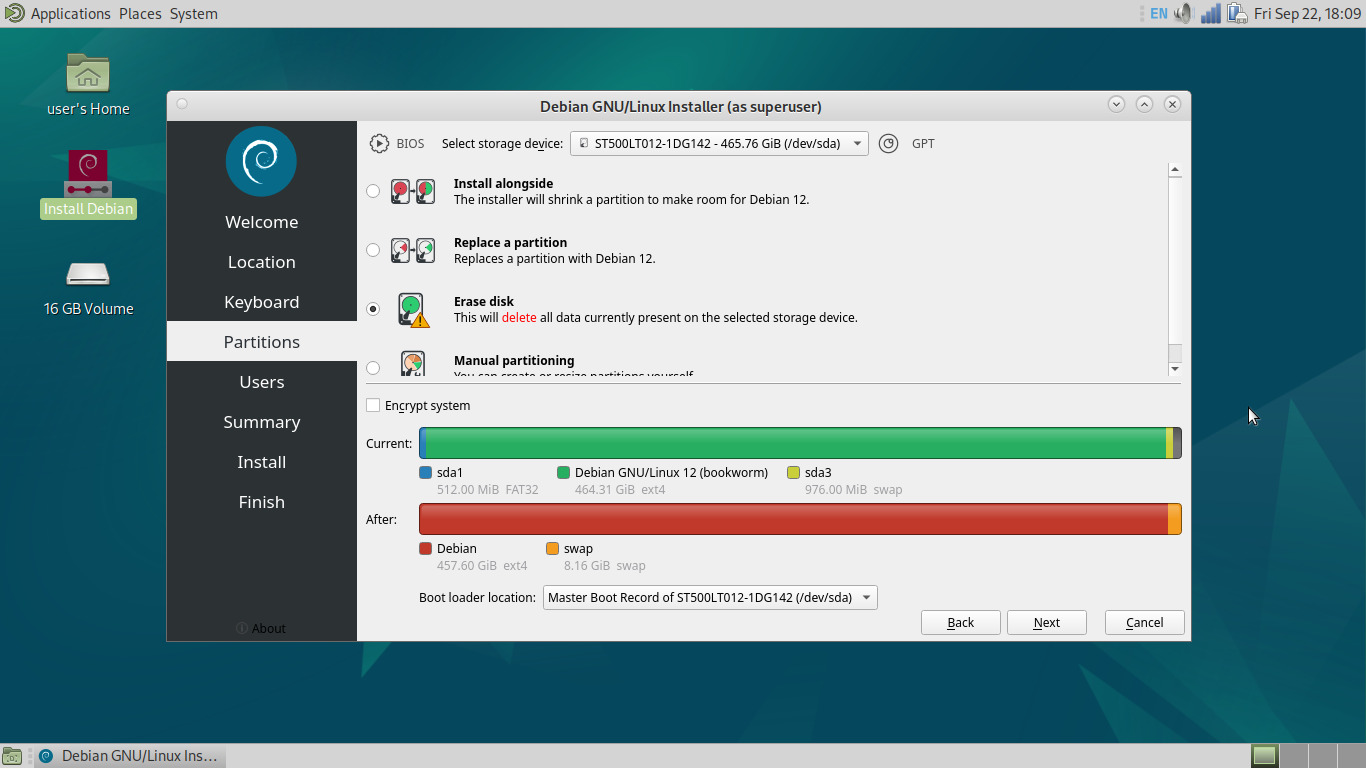Click the GPT partition table icon
This screenshot has width=1366, height=768.
tap(888, 143)
